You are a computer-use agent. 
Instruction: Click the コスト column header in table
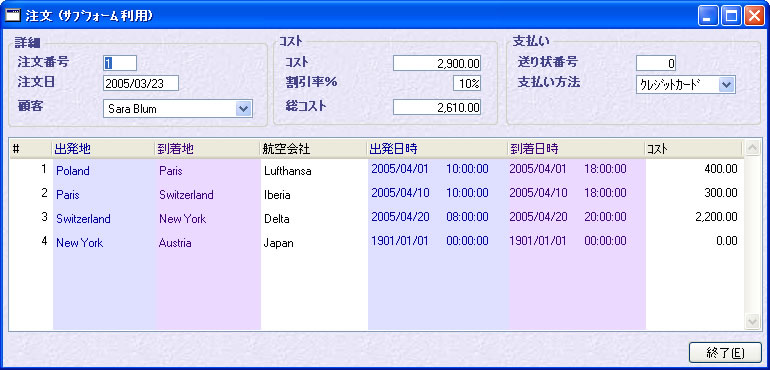693,149
